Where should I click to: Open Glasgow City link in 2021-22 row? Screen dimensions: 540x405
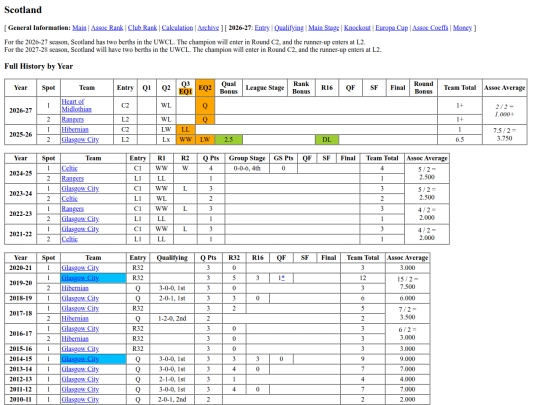pyautogui.click(x=80, y=229)
